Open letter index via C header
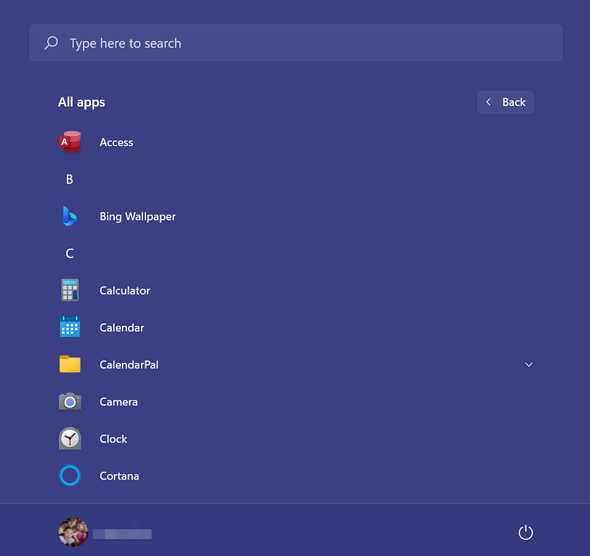The image size is (590, 556). (70, 253)
